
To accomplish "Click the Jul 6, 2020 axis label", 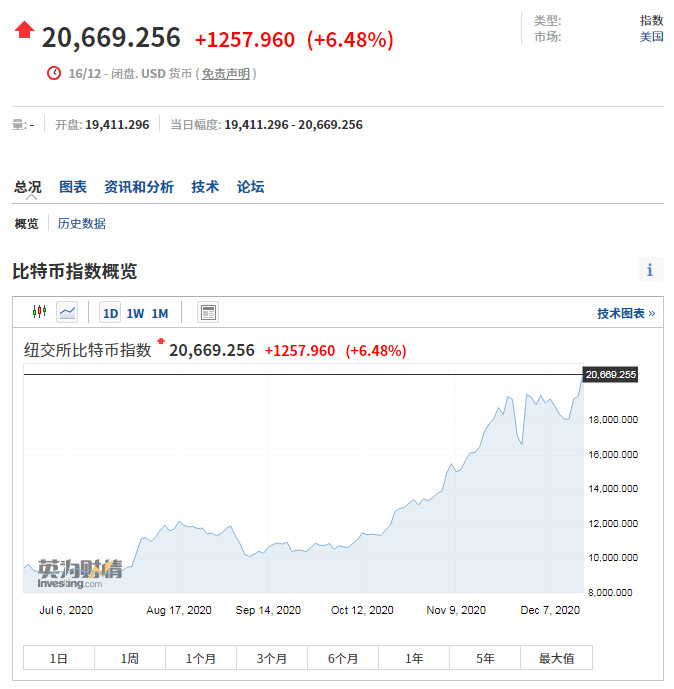I will (x=66, y=610).
